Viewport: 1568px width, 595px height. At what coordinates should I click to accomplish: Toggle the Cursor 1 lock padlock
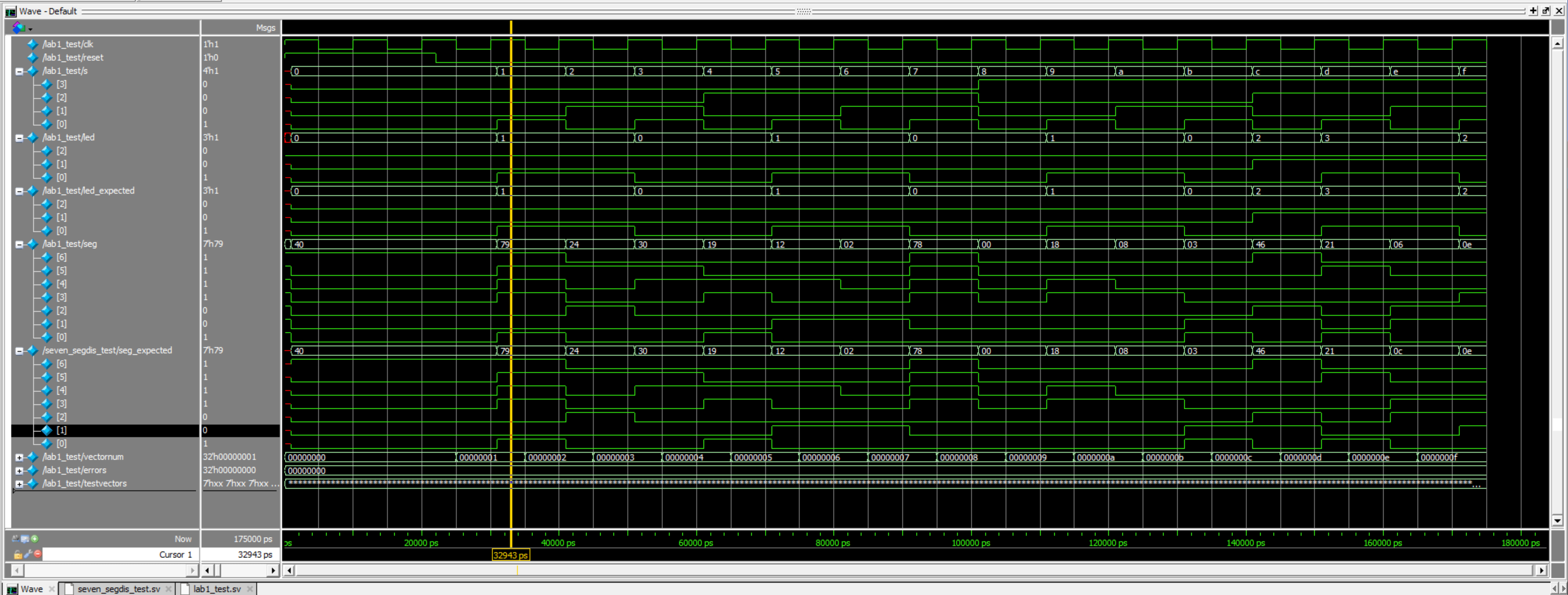tap(18, 554)
